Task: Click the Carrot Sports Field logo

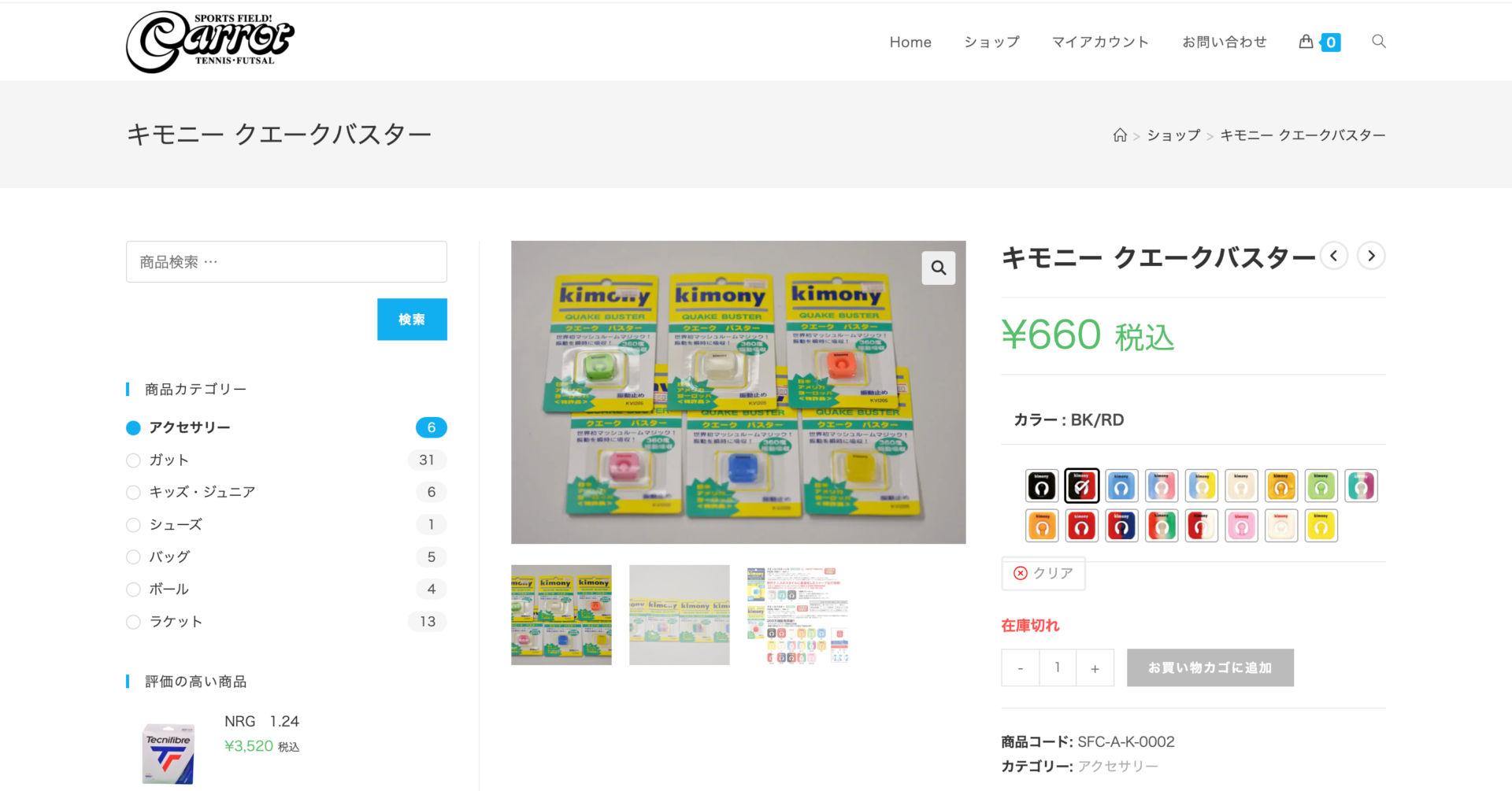Action: (x=209, y=41)
